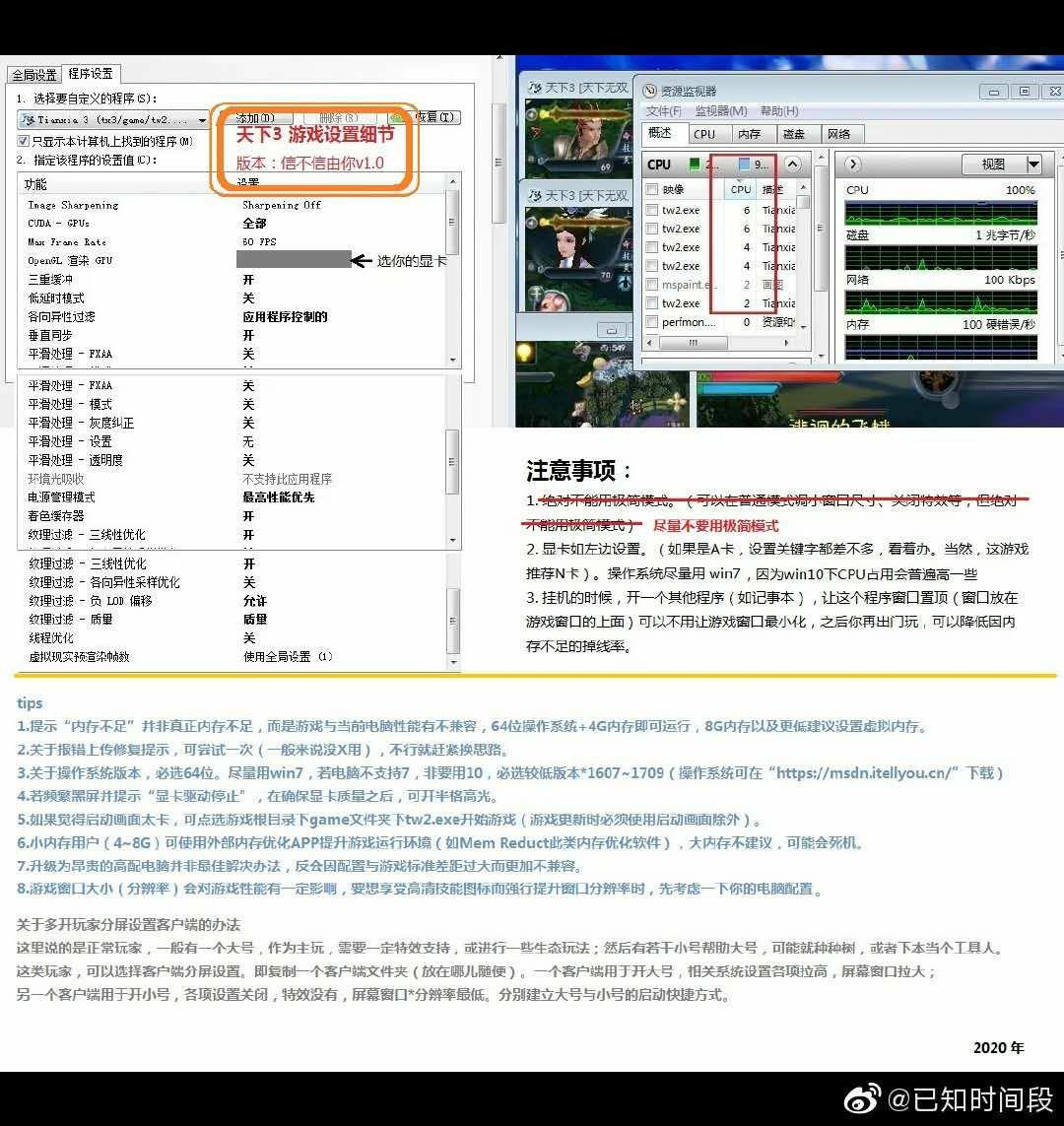Open the Tianxia 3 program dropdown
The height and width of the screenshot is (1126, 1064).
pos(113,119)
